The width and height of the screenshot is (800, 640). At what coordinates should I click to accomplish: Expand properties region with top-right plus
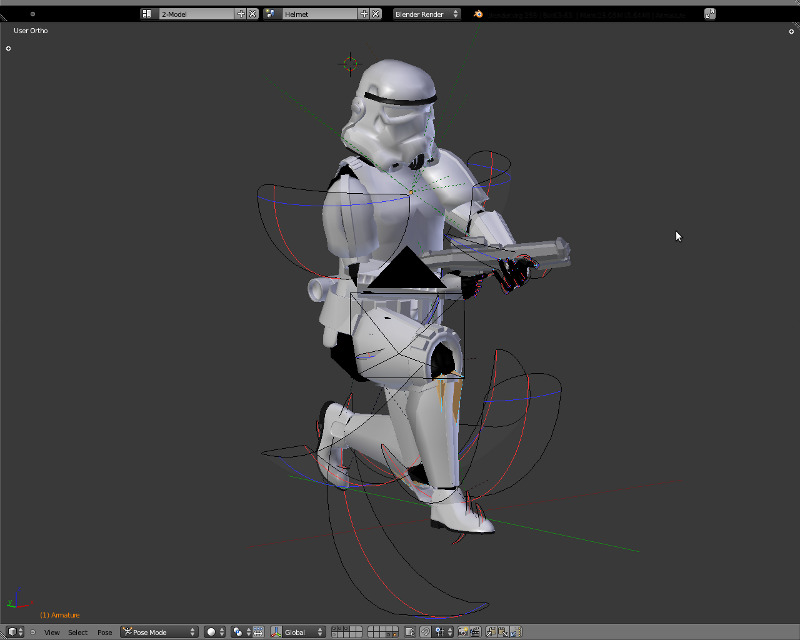(x=791, y=32)
